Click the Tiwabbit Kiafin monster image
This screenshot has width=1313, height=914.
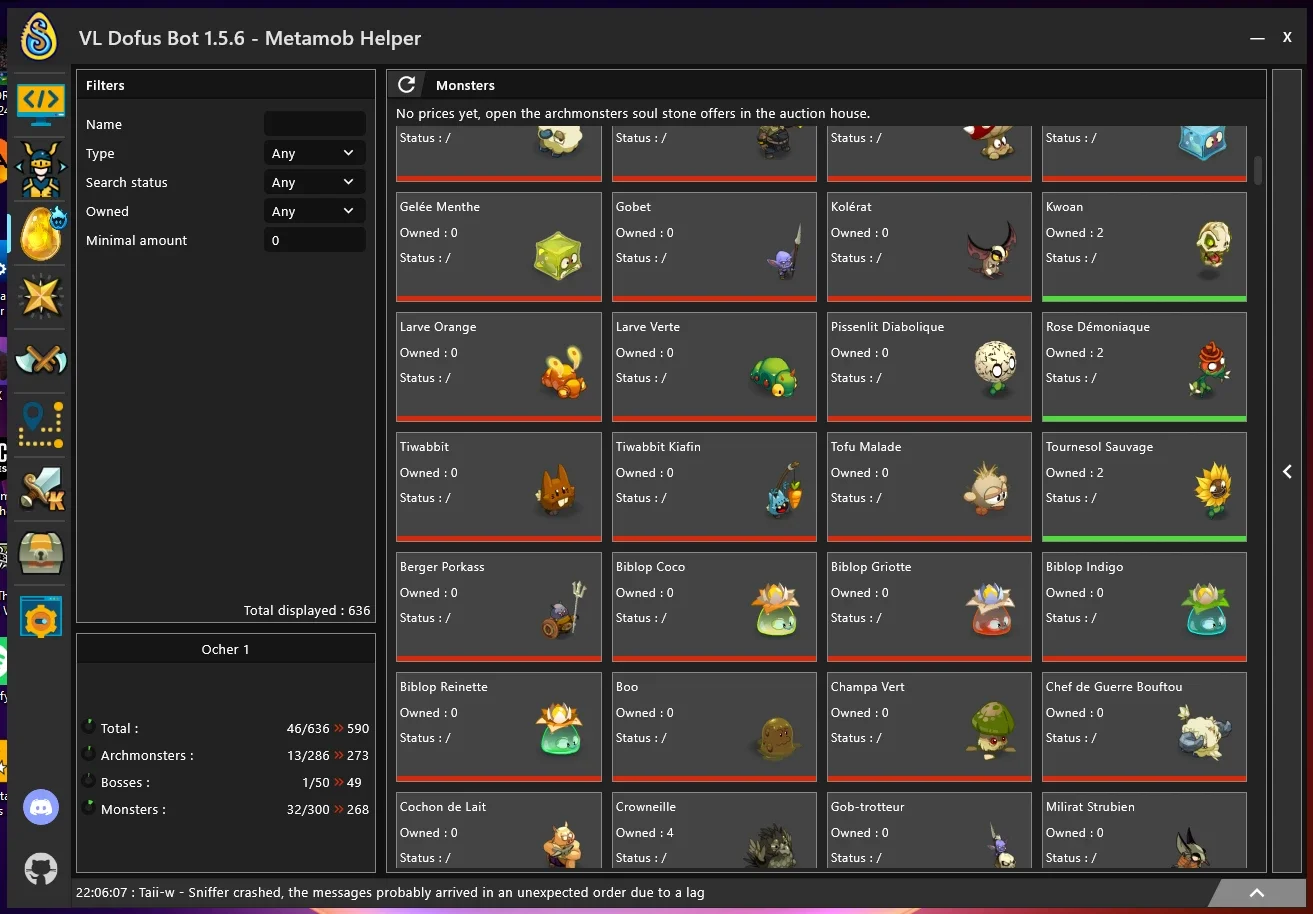(x=784, y=490)
